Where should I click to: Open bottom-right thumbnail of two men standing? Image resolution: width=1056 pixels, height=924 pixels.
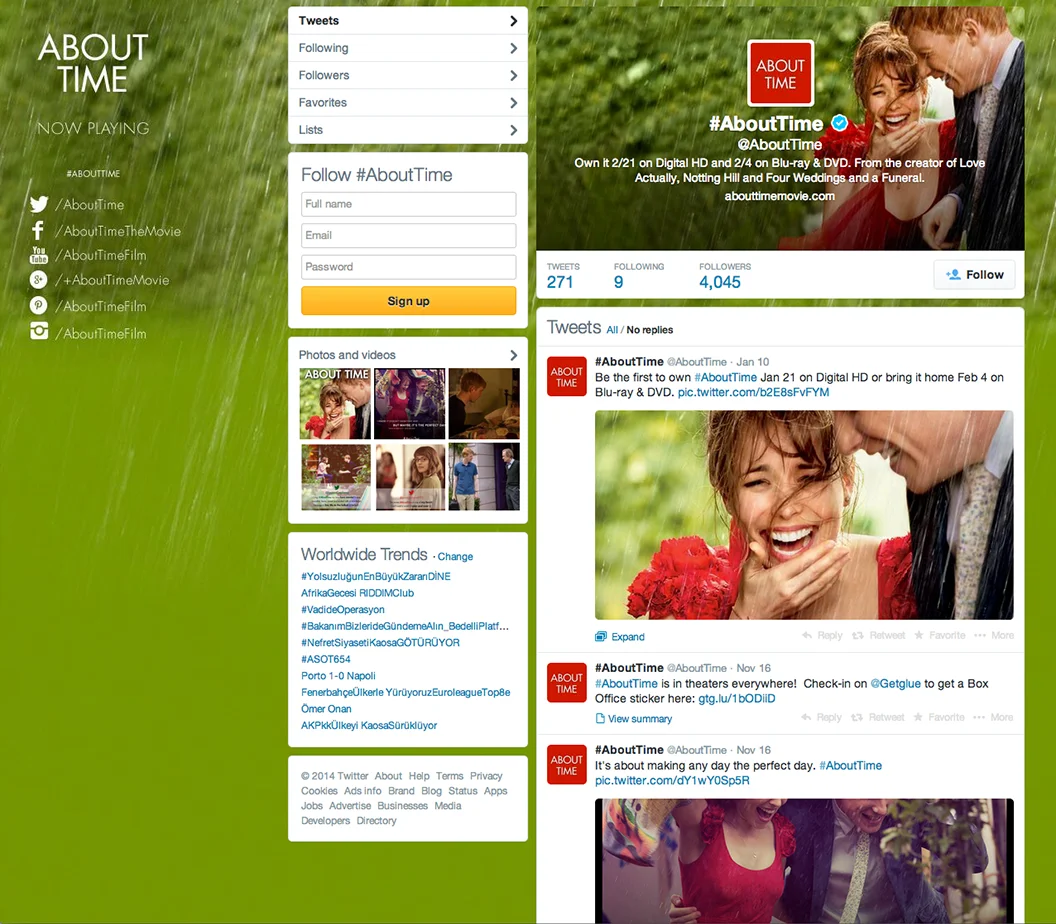coord(484,477)
